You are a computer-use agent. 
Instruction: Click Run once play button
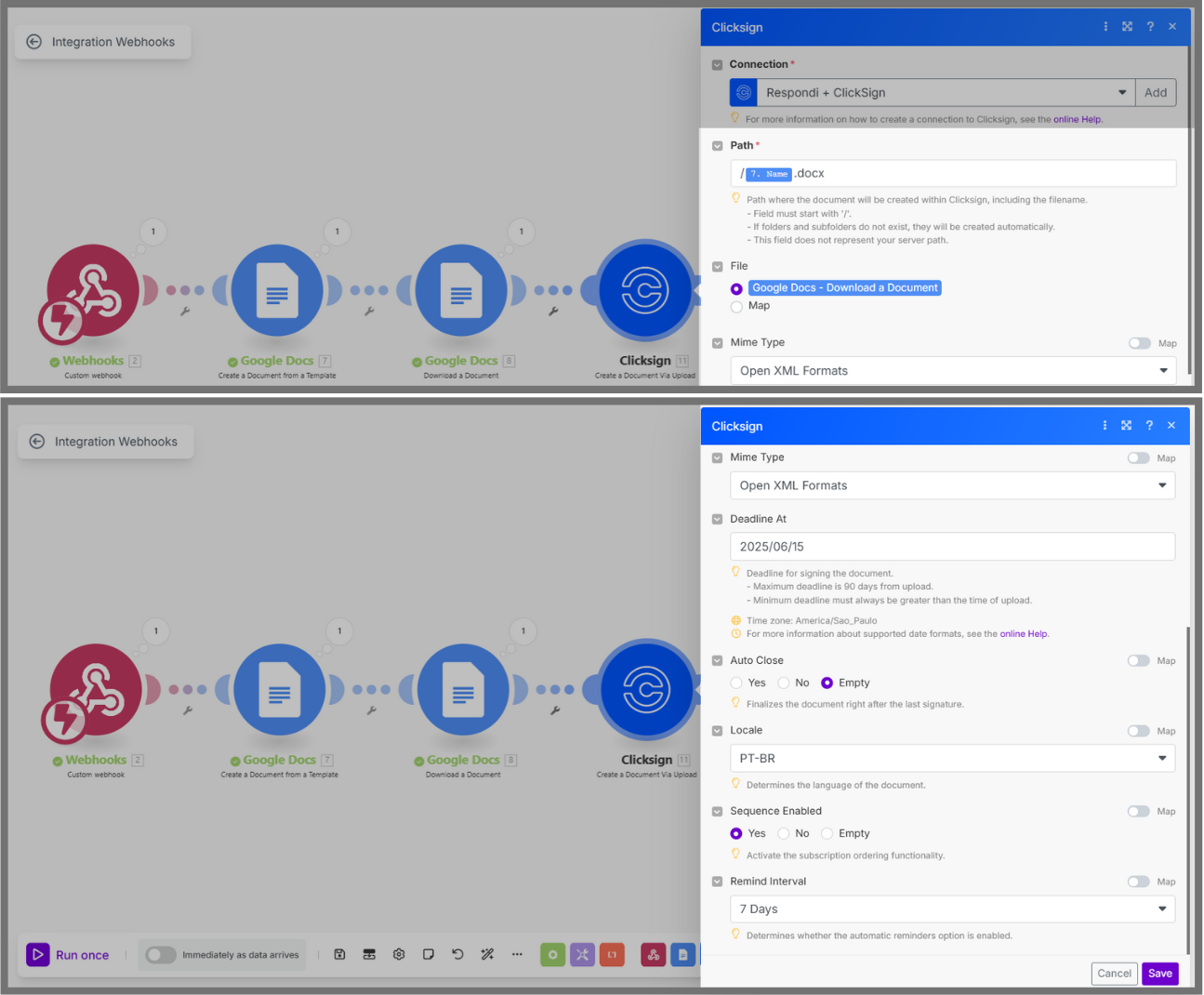click(68, 954)
